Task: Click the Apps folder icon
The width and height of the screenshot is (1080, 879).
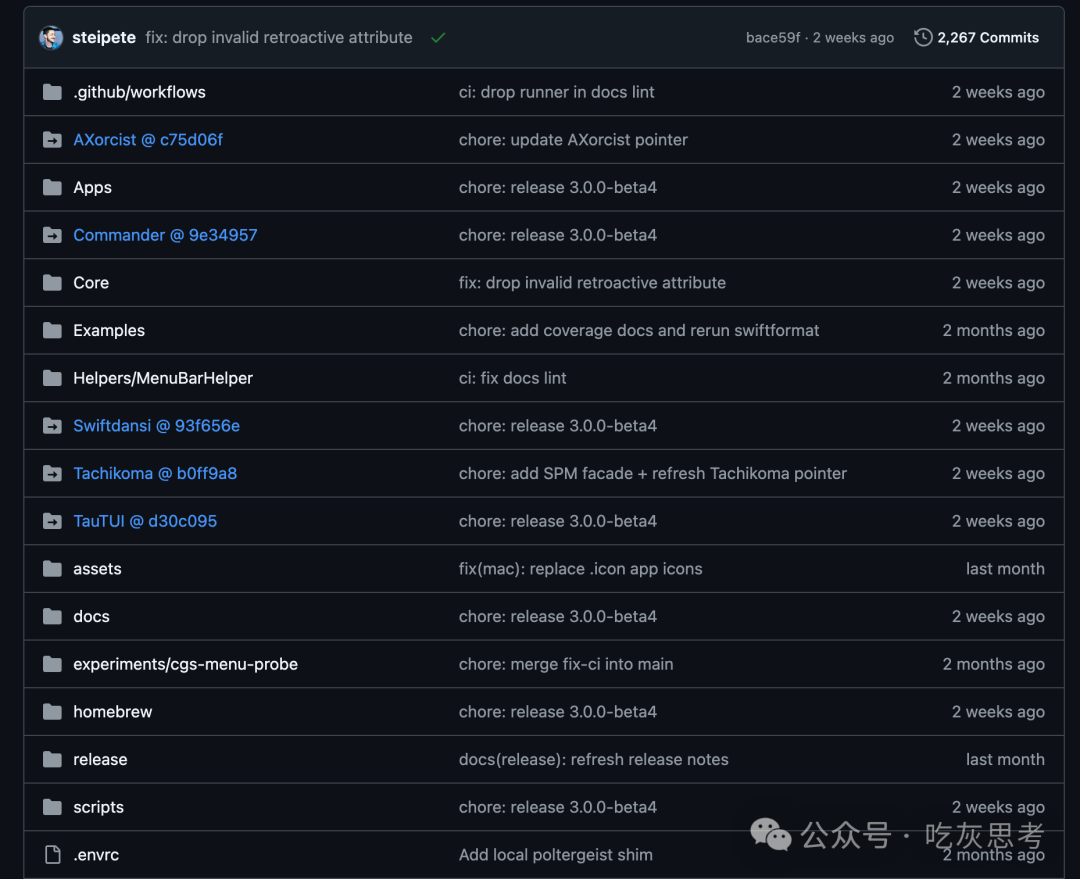Action: click(52, 187)
